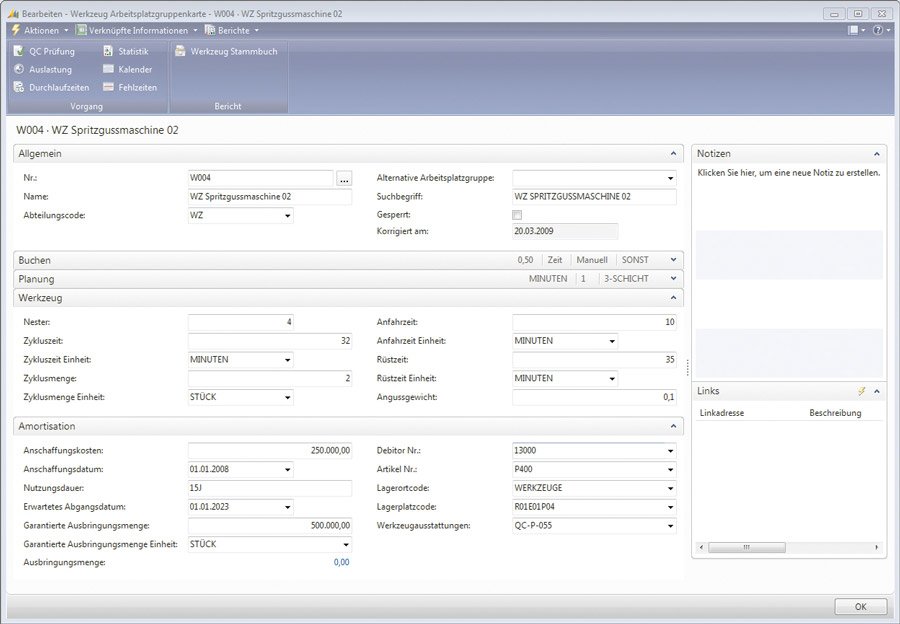Click the Durchlaufzeiten icon
This screenshot has width=900, height=624.
(19, 87)
